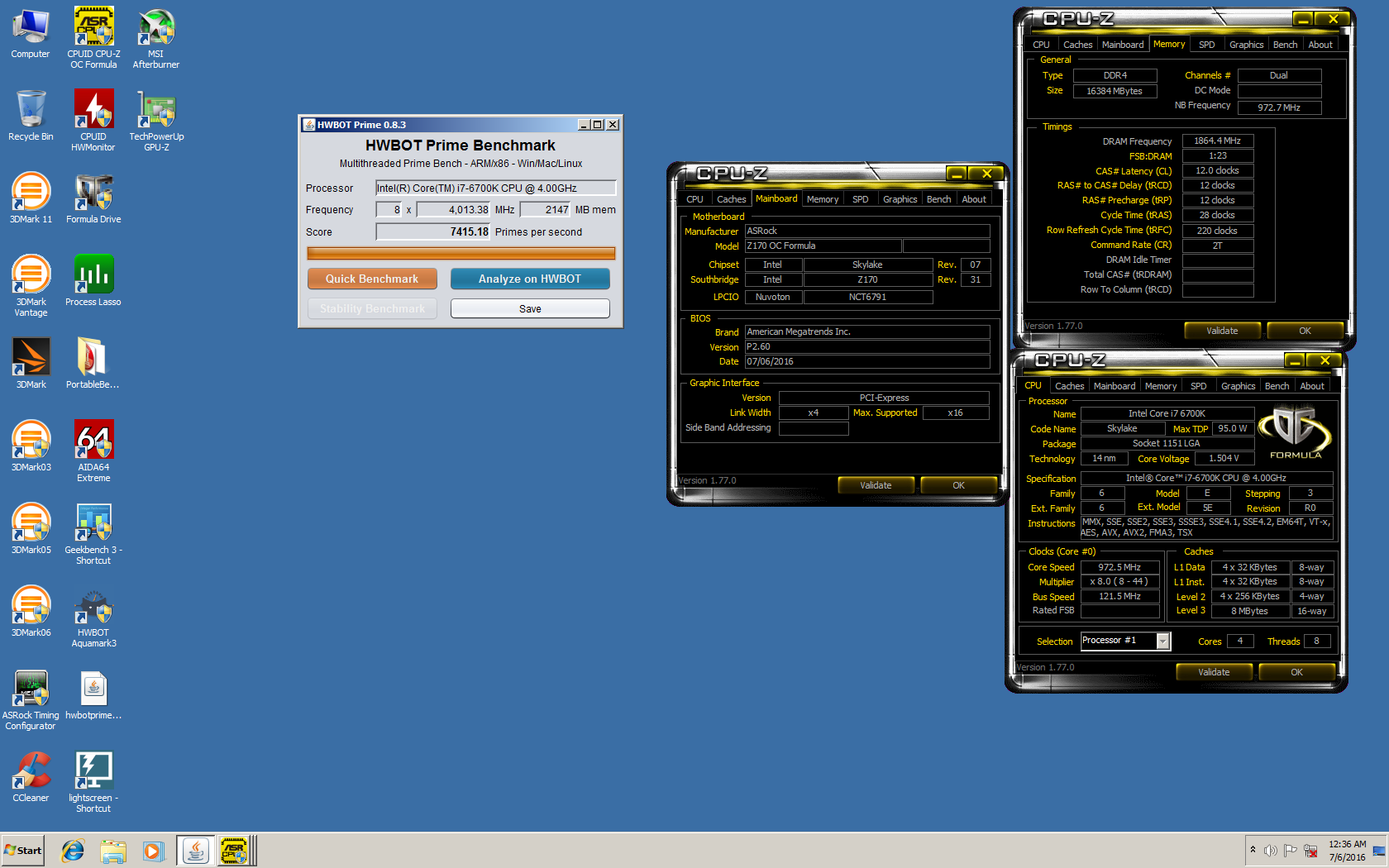Select the hwbotprime file icon

[x=93, y=694]
